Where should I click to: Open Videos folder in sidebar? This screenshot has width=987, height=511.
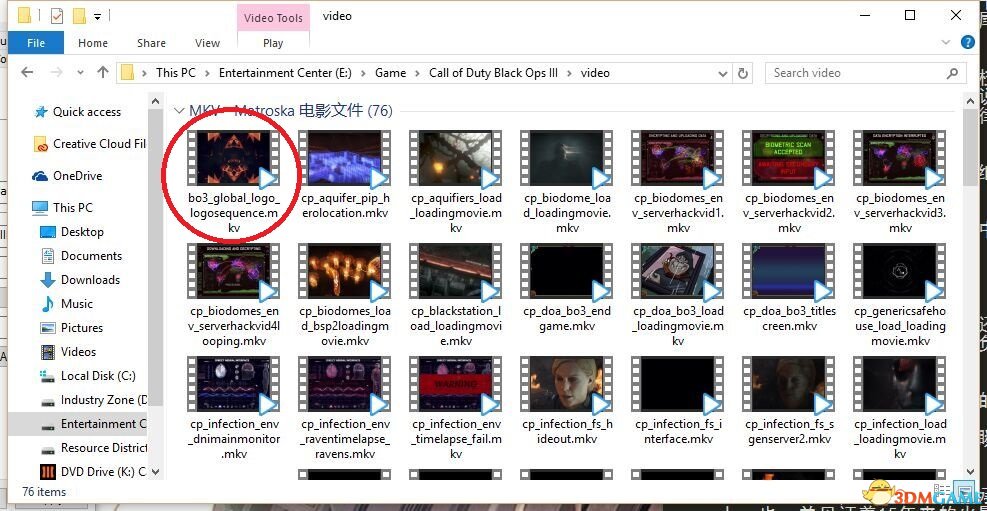68,352
